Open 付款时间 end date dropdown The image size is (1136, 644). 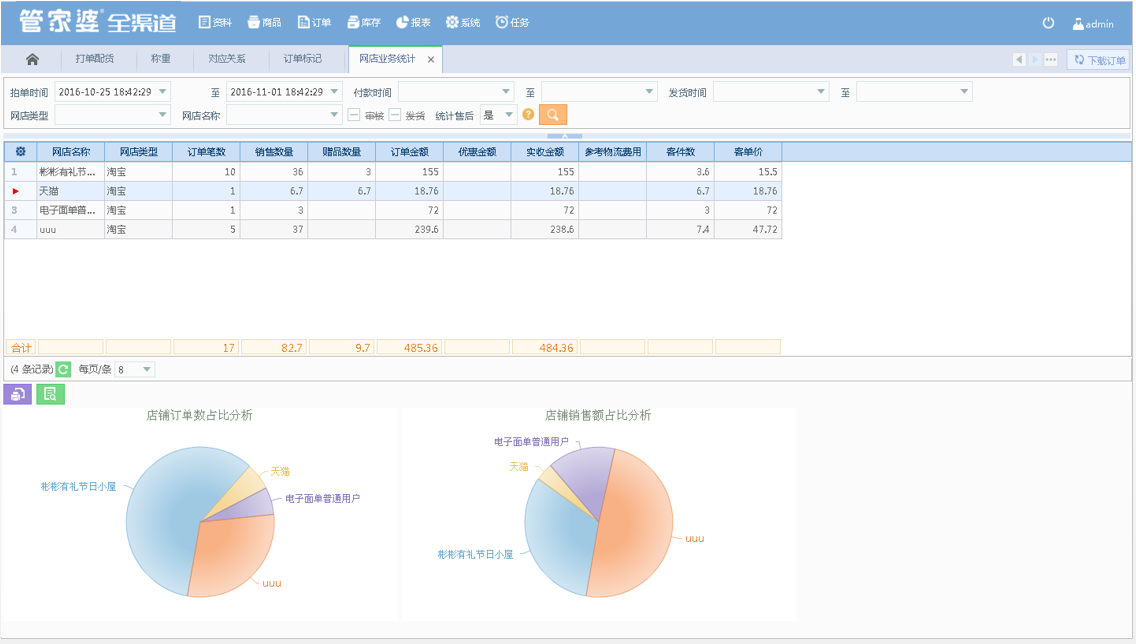649,91
